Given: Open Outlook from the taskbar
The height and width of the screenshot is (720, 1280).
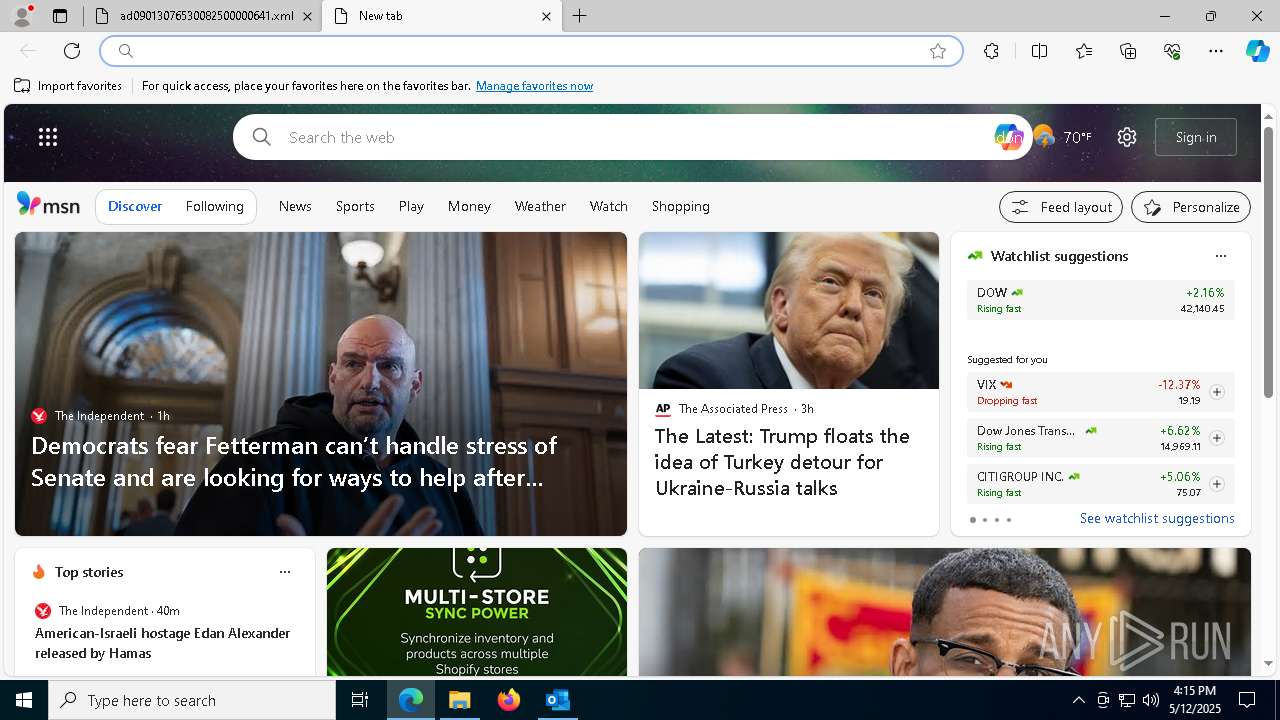Looking at the screenshot, I should pos(558,700).
